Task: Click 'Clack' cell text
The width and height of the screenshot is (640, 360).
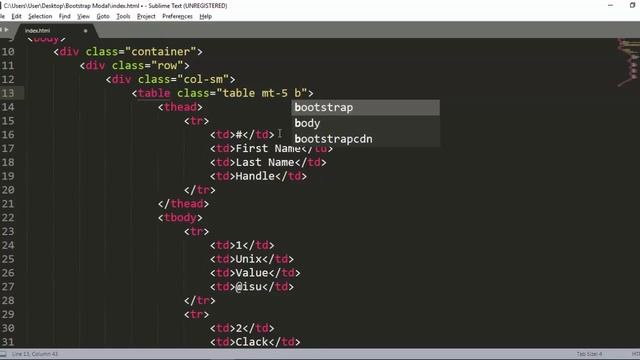Action: tap(252, 342)
